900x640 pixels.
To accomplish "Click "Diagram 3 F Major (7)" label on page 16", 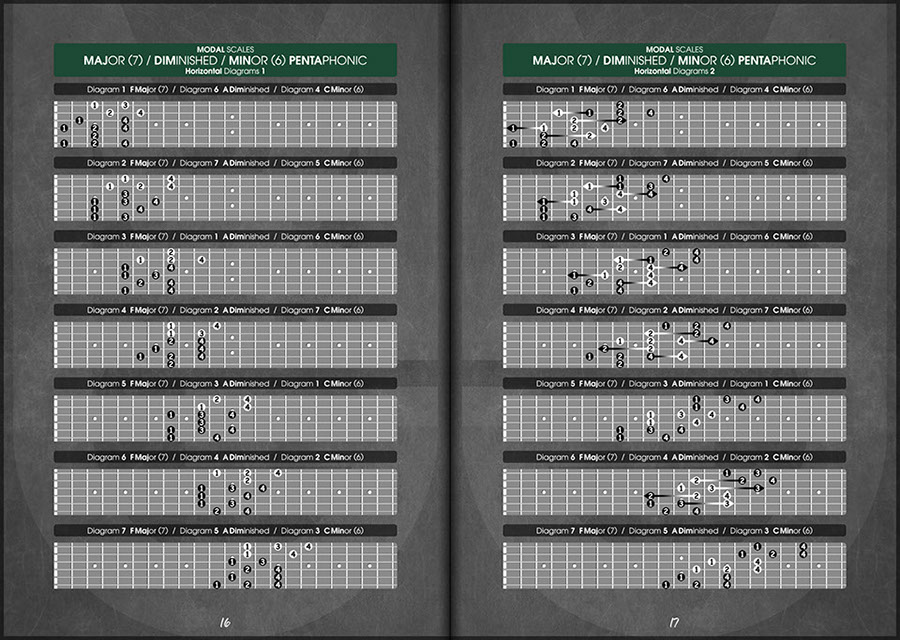I will click(127, 236).
